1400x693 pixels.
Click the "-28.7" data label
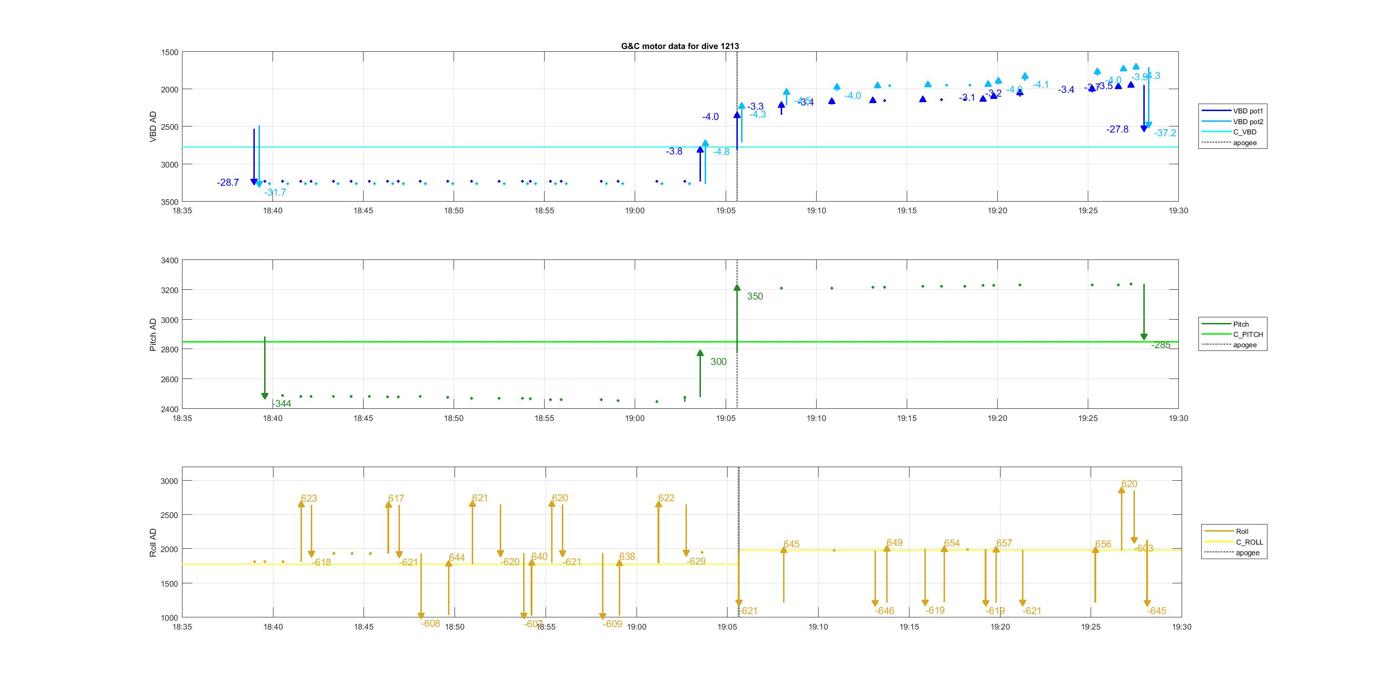pyautogui.click(x=228, y=183)
